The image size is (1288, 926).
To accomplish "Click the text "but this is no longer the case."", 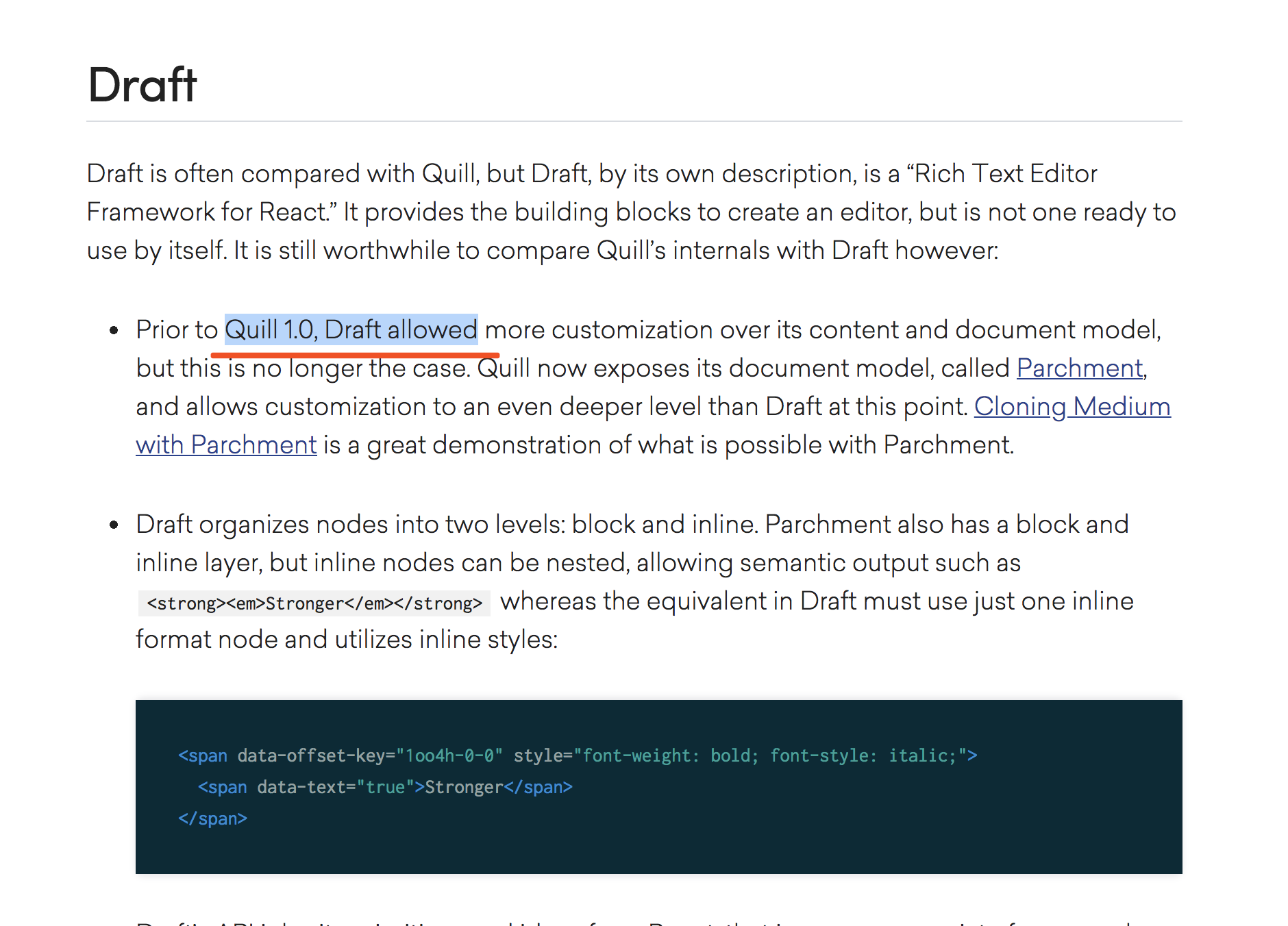I will [302, 368].
